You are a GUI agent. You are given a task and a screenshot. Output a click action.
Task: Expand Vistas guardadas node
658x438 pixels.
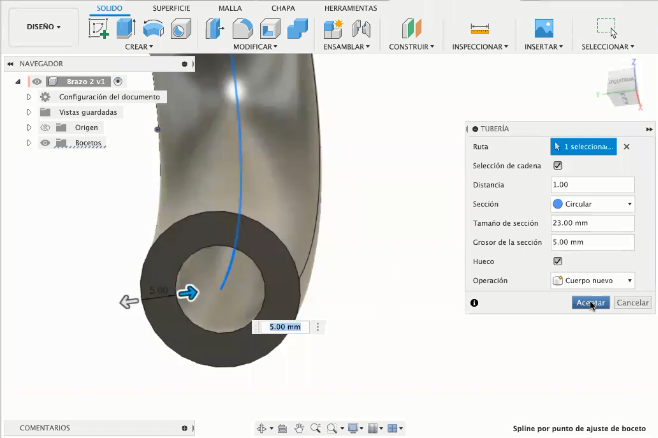point(29,112)
